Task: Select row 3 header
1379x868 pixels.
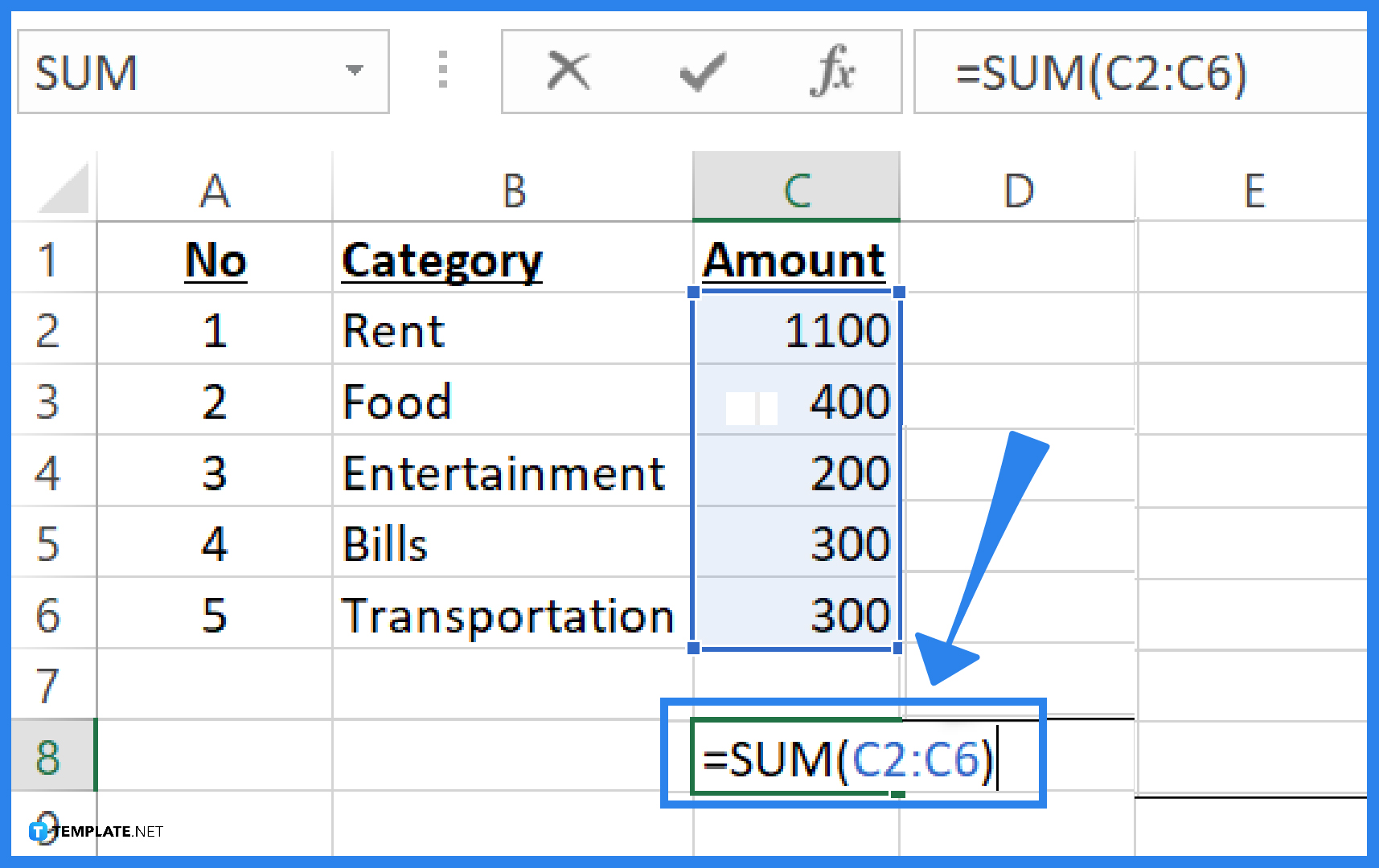Action: (48, 400)
